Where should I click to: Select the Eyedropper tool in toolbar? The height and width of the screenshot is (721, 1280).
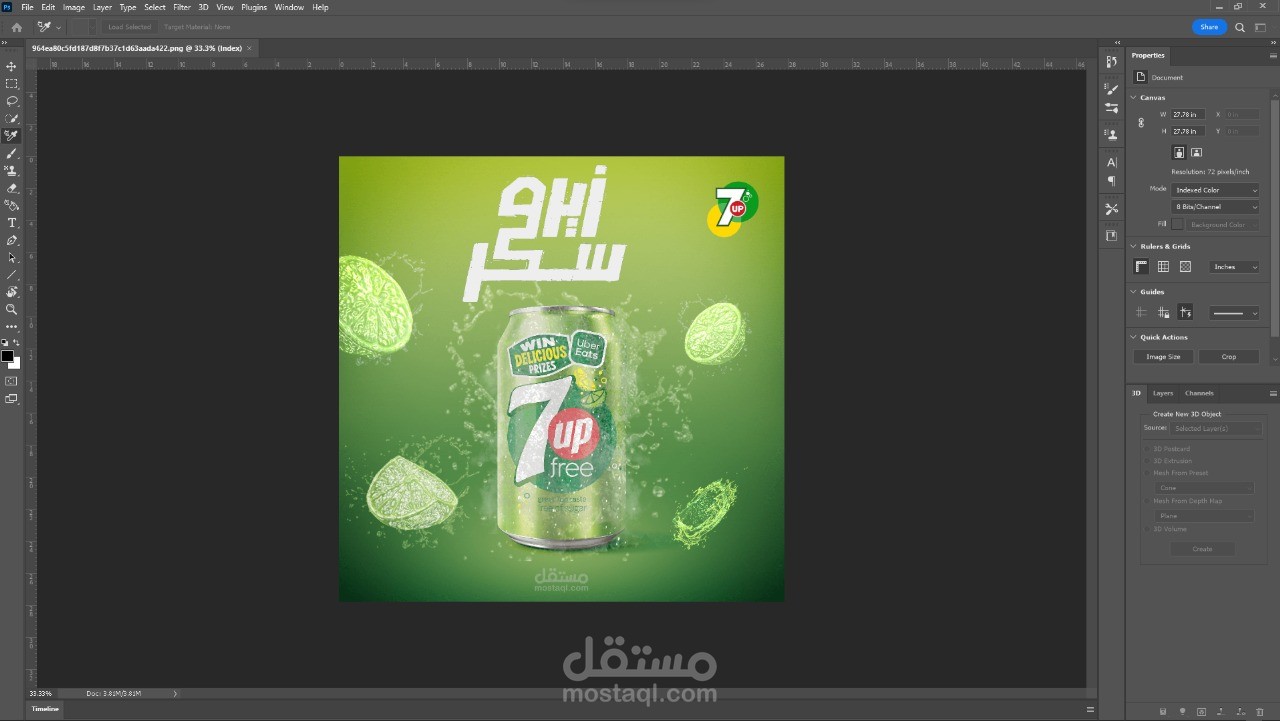[x=12, y=136]
